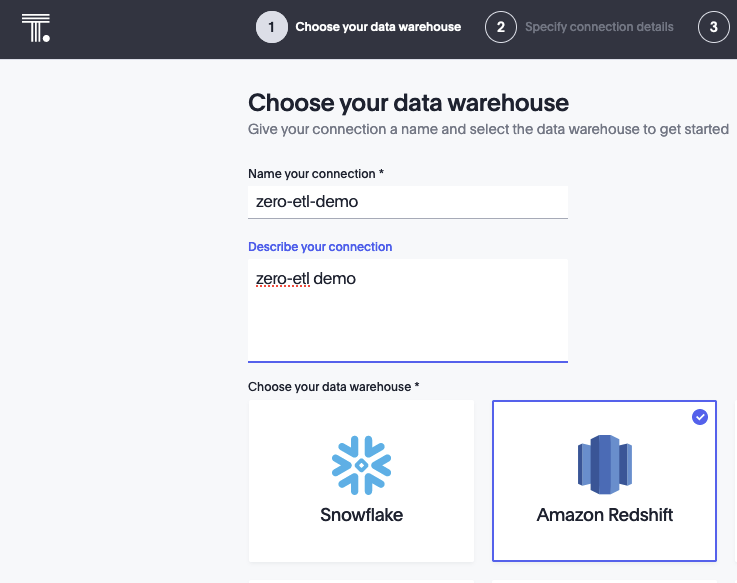Open 'Choose your data warehouse' step label
Viewport: 737px width, 583px height.
pyautogui.click(x=378, y=27)
